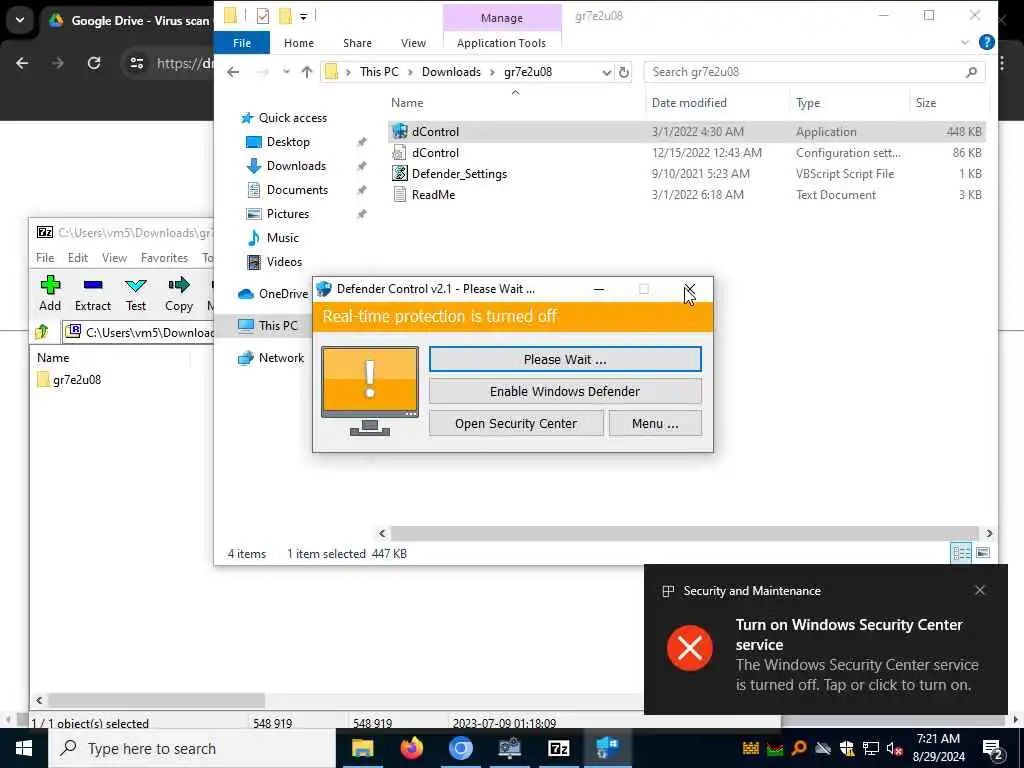Image resolution: width=1024 pixels, height=768 pixels.
Task: Click 7-Zip Extract toolbar button
Action: coord(93,293)
